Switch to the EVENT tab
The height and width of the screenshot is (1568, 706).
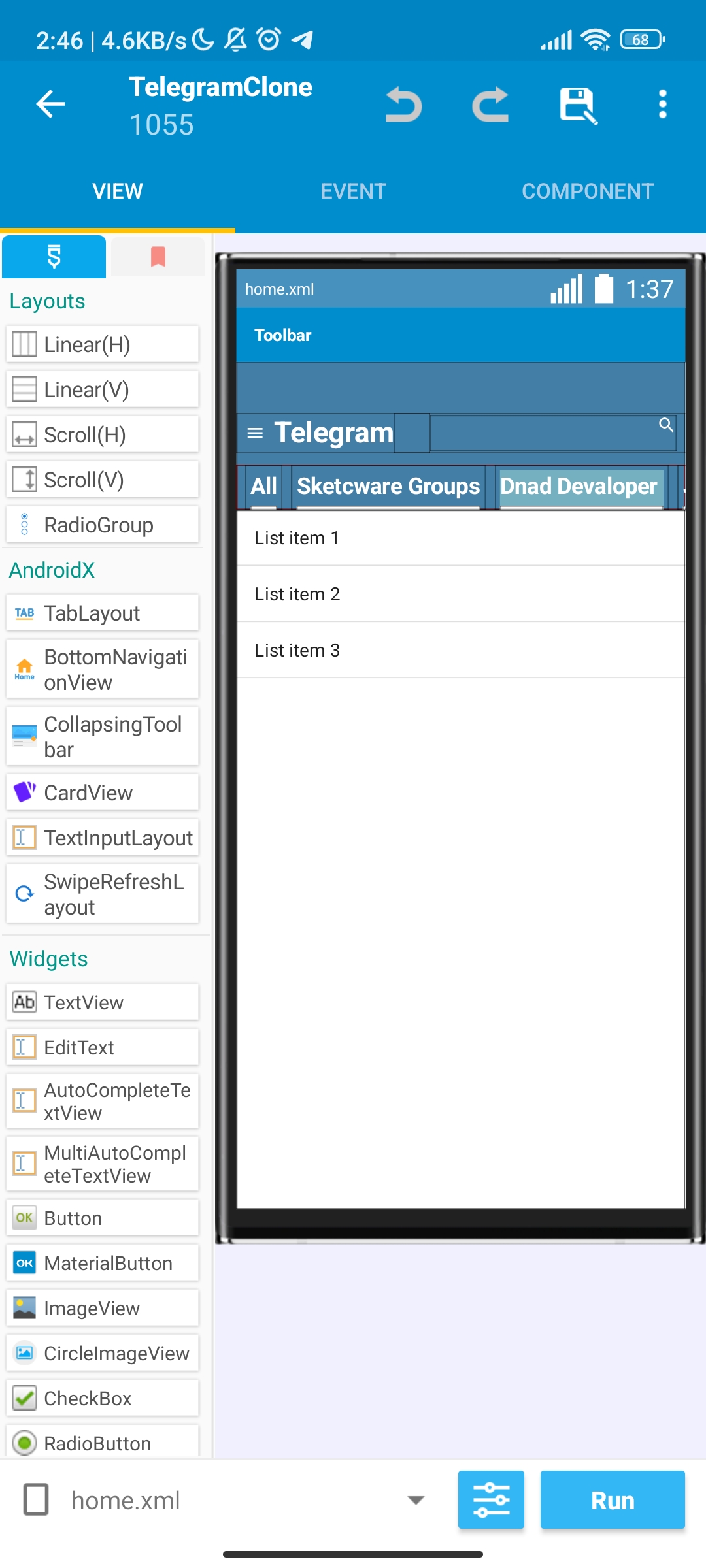[x=353, y=191]
